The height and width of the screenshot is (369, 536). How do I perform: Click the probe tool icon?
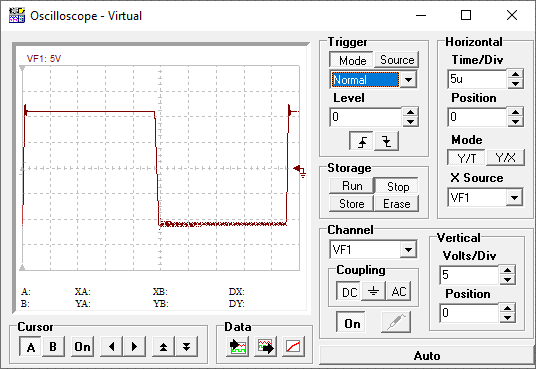point(396,322)
